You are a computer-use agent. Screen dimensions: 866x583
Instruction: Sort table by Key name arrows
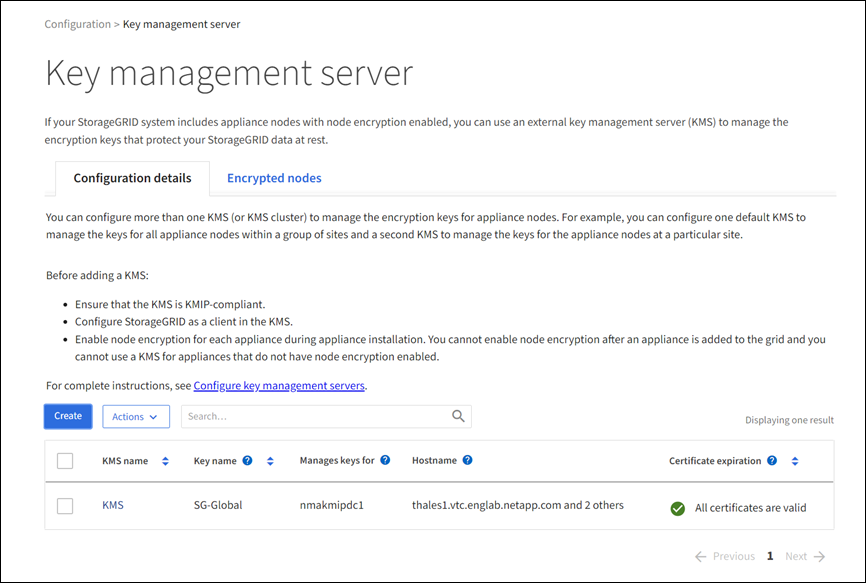point(270,461)
